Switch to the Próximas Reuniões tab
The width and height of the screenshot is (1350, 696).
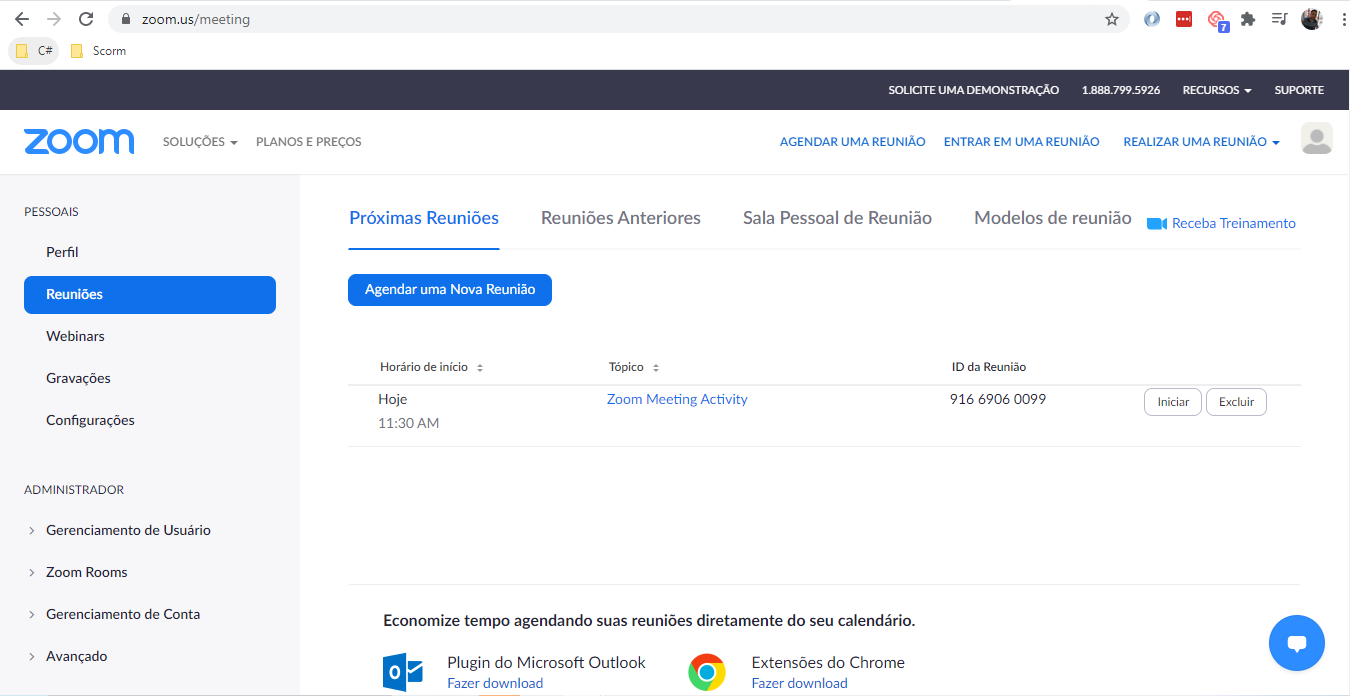tap(424, 218)
